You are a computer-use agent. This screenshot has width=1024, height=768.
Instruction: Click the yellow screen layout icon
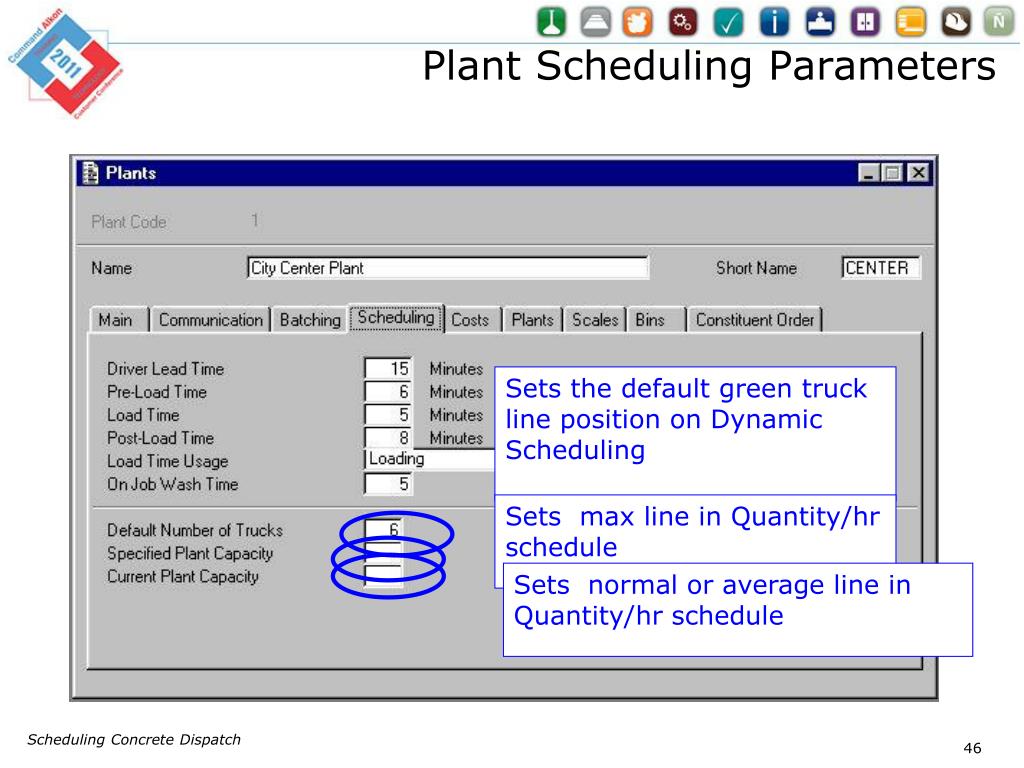point(910,22)
